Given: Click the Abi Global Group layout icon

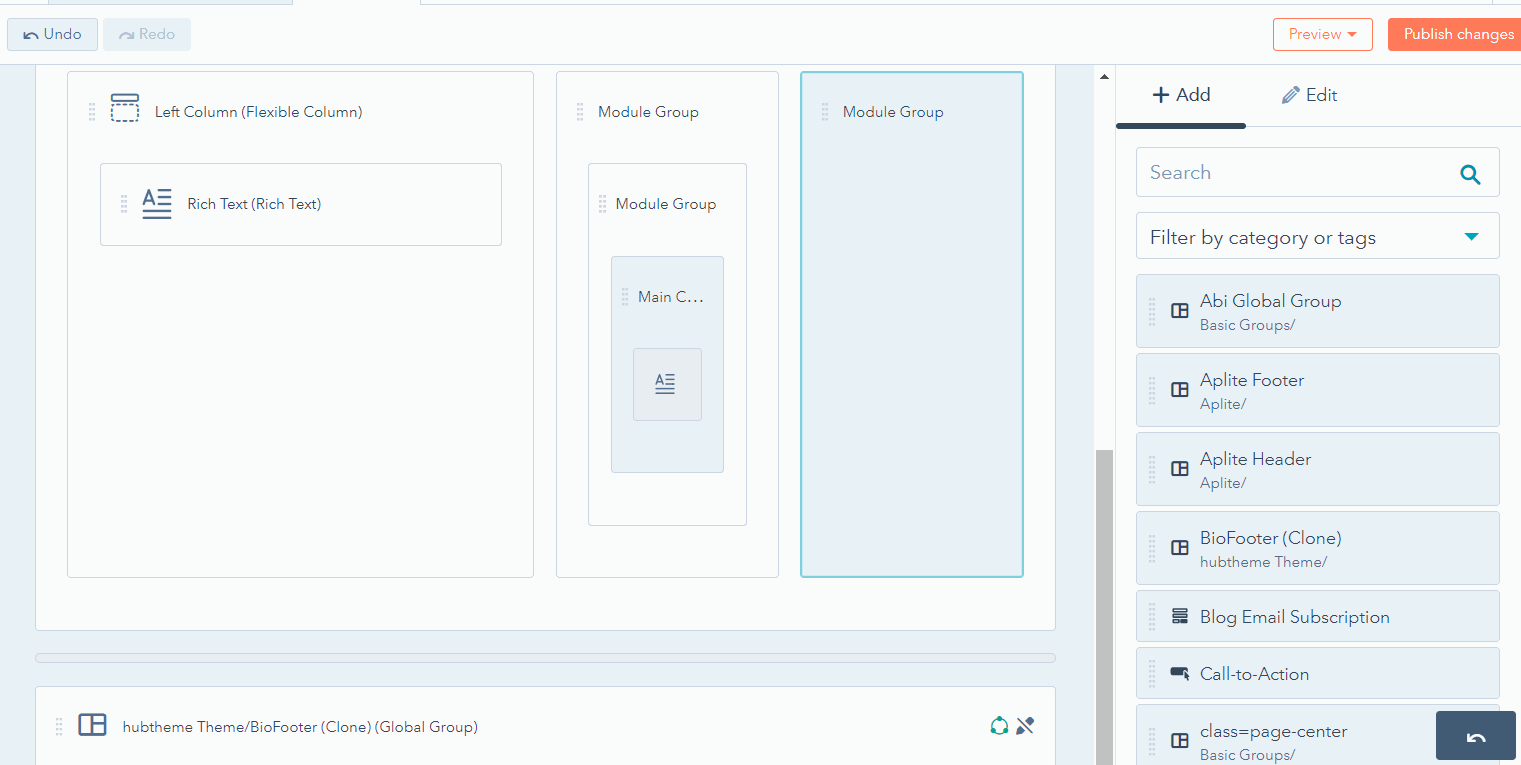Looking at the screenshot, I should (x=1180, y=311).
